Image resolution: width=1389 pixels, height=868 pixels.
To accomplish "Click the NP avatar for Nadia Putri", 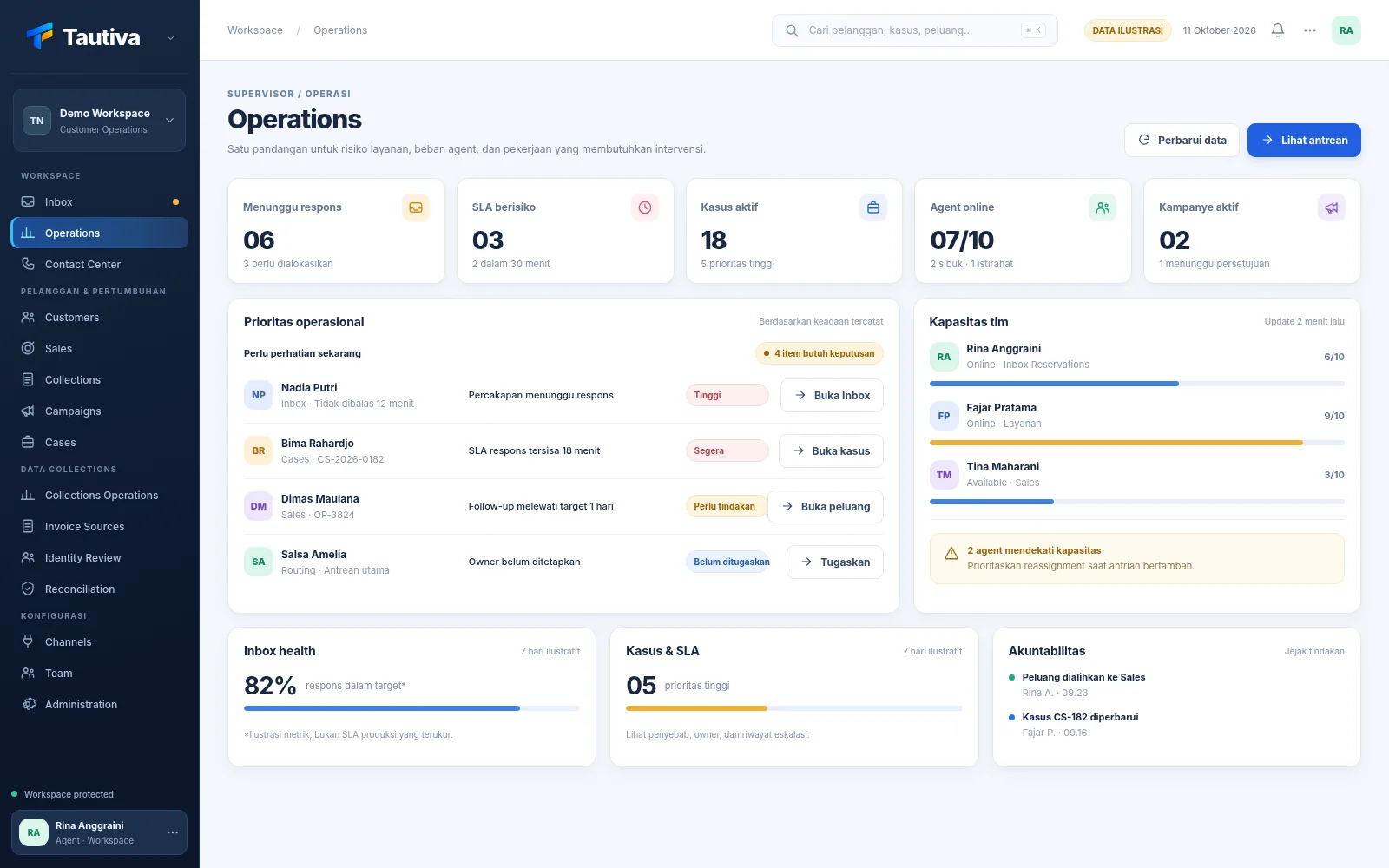I will click(x=259, y=395).
